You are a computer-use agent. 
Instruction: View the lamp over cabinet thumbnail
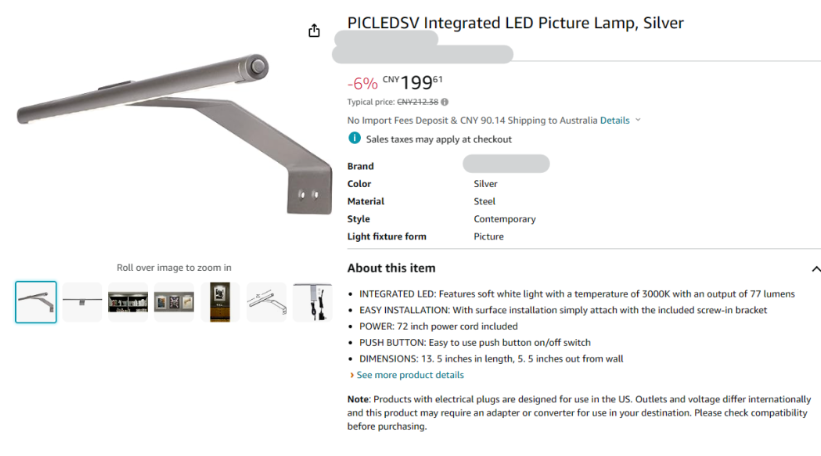pyautogui.click(x=220, y=302)
